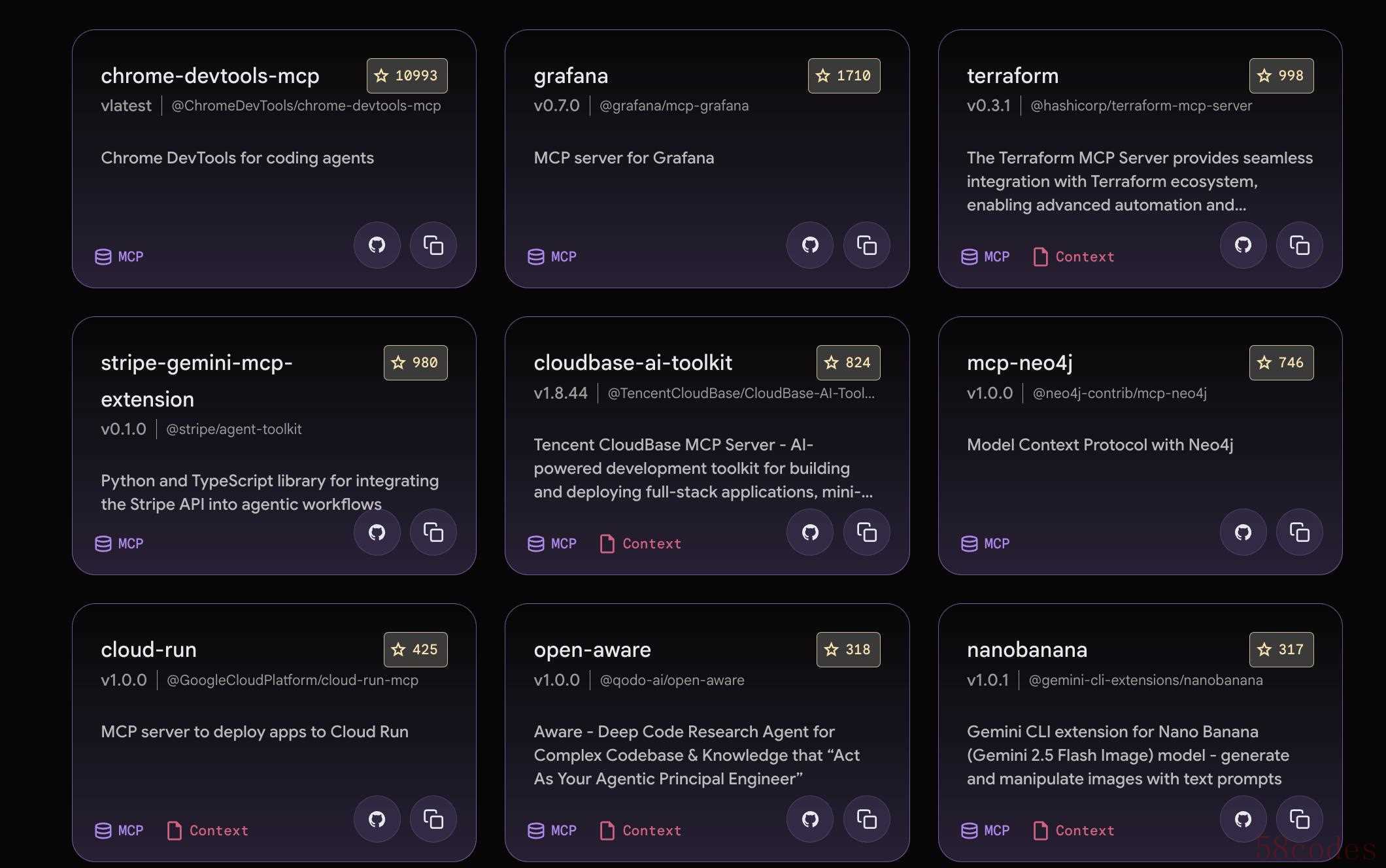
Task: Click the nanobanana 317 stars badge
Action: click(x=1281, y=650)
